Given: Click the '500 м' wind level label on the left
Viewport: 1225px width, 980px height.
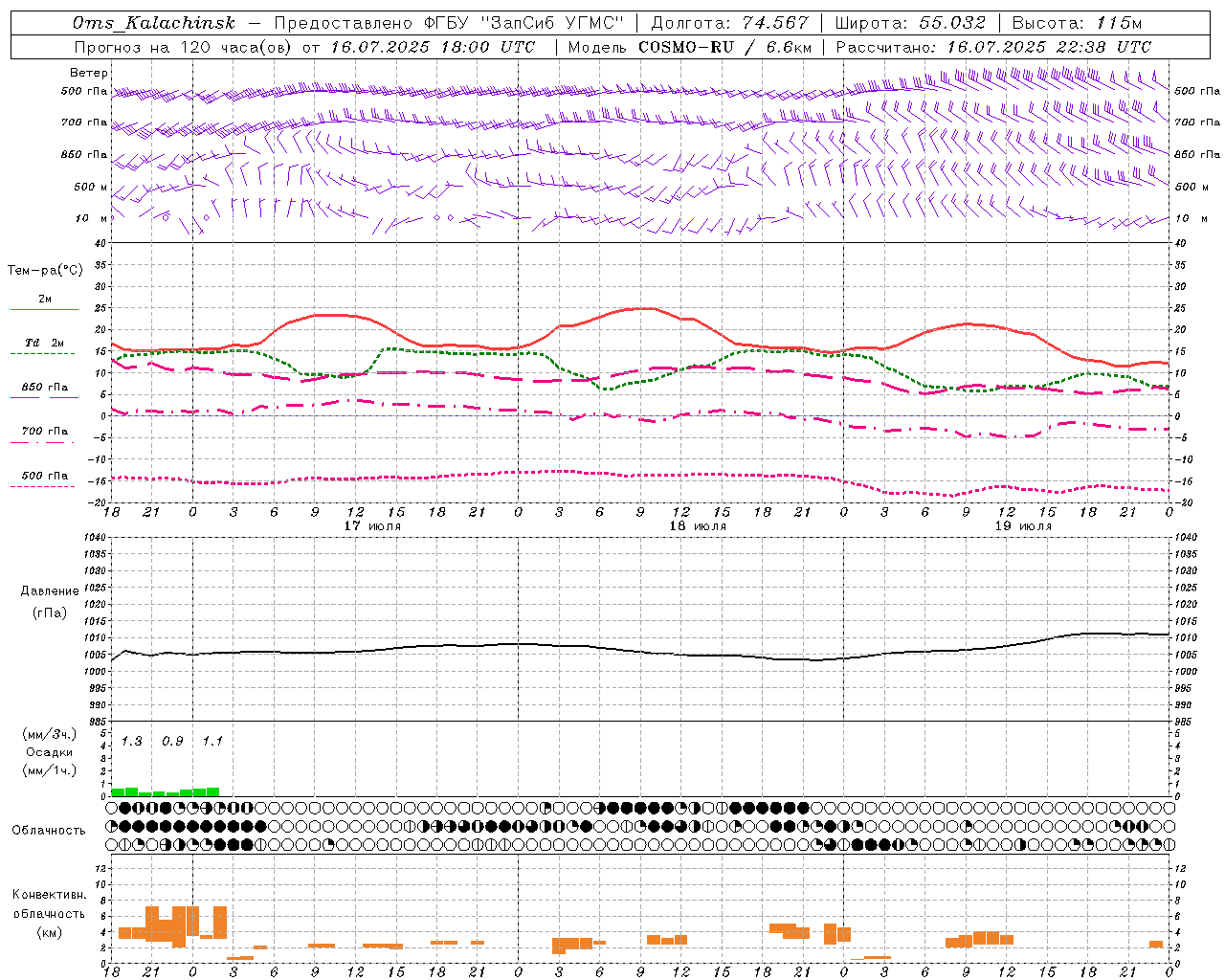Looking at the screenshot, I should [91, 187].
